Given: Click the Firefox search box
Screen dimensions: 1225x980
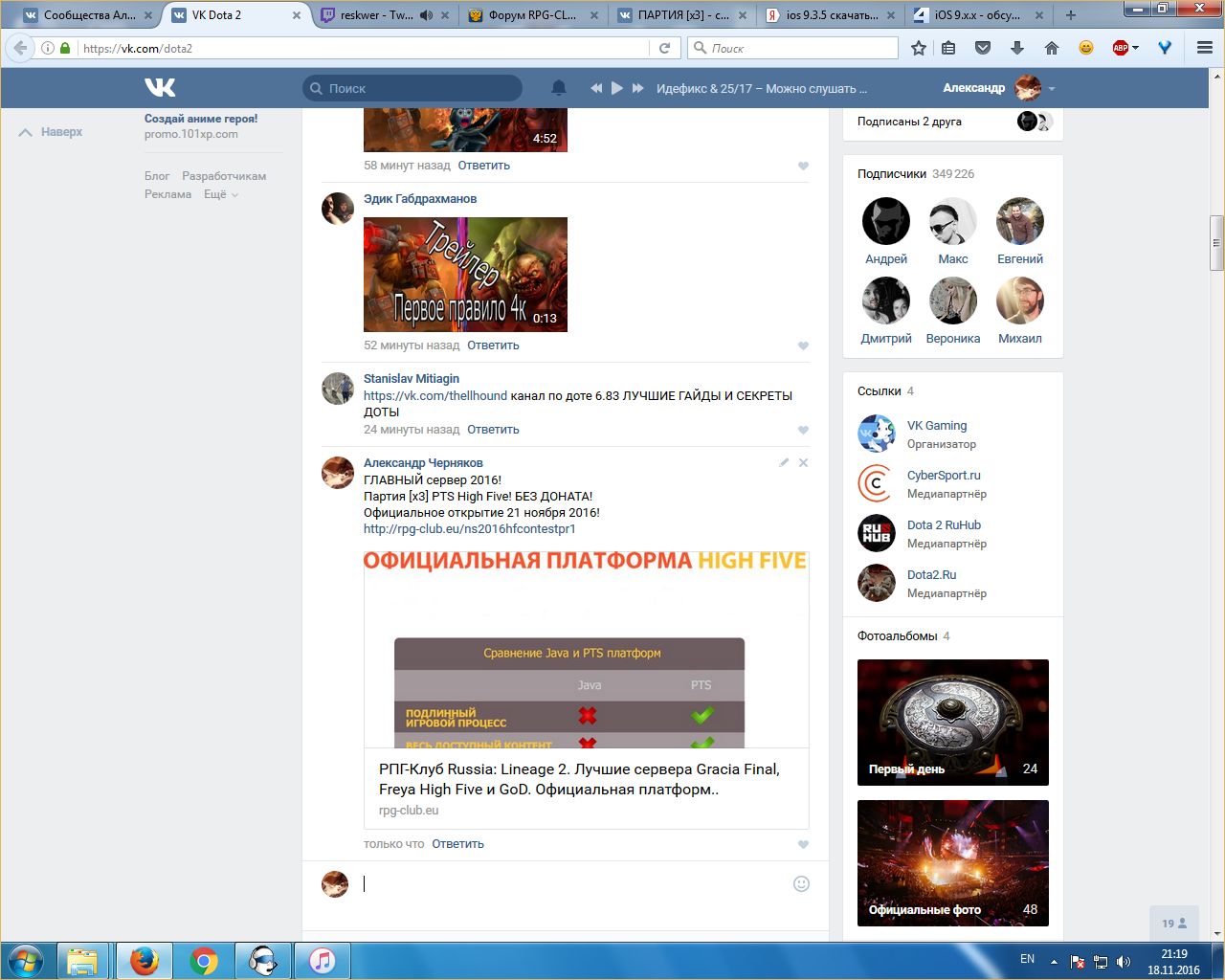Looking at the screenshot, I should (x=792, y=48).
